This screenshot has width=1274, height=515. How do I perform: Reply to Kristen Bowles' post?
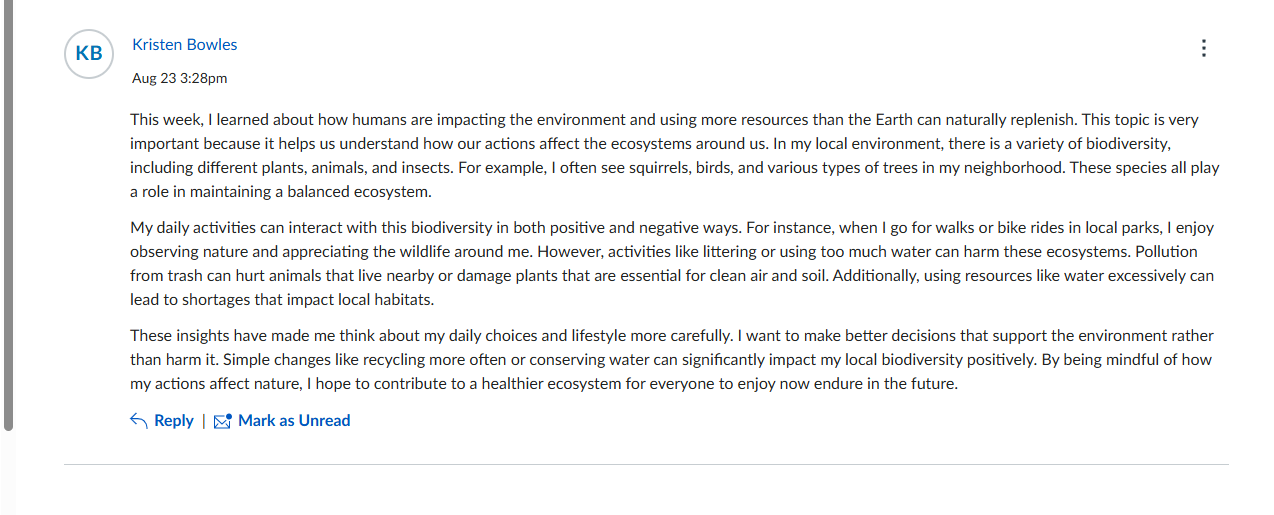point(162,421)
